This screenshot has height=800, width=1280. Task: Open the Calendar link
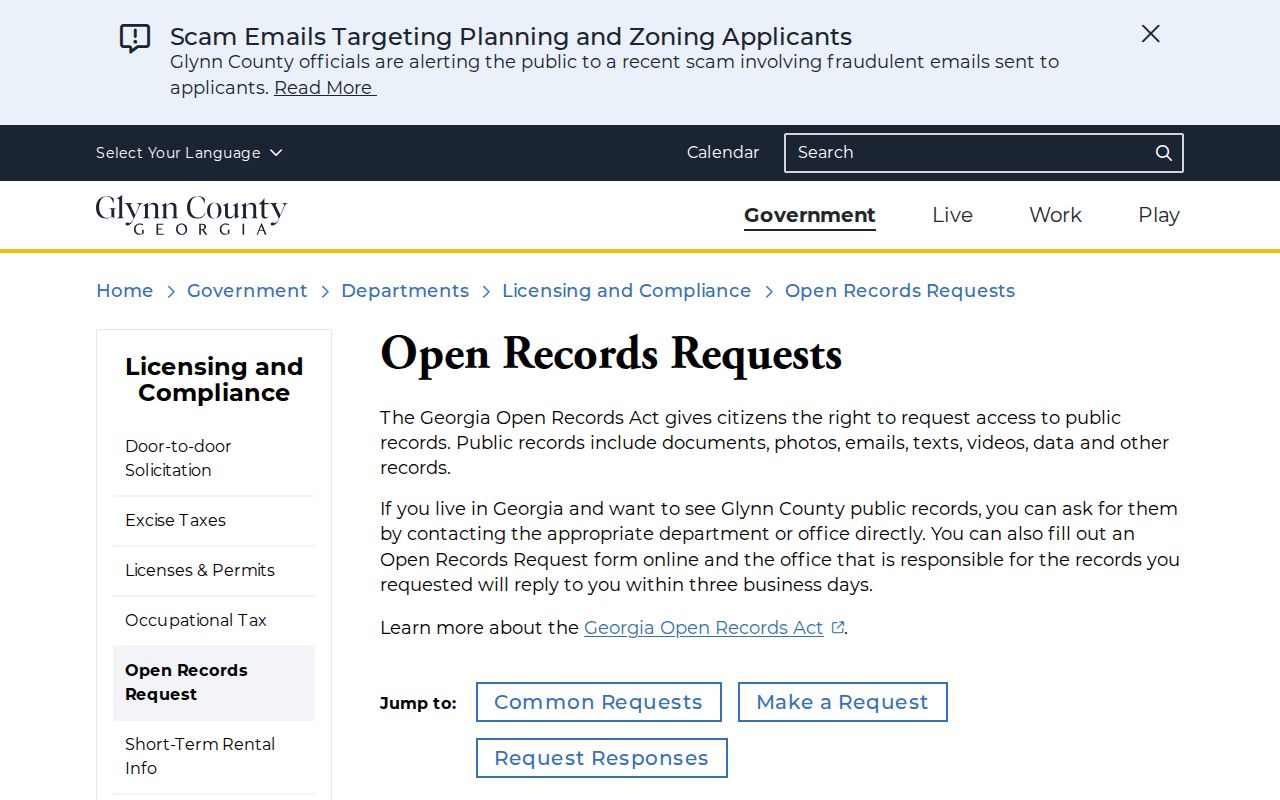point(723,153)
